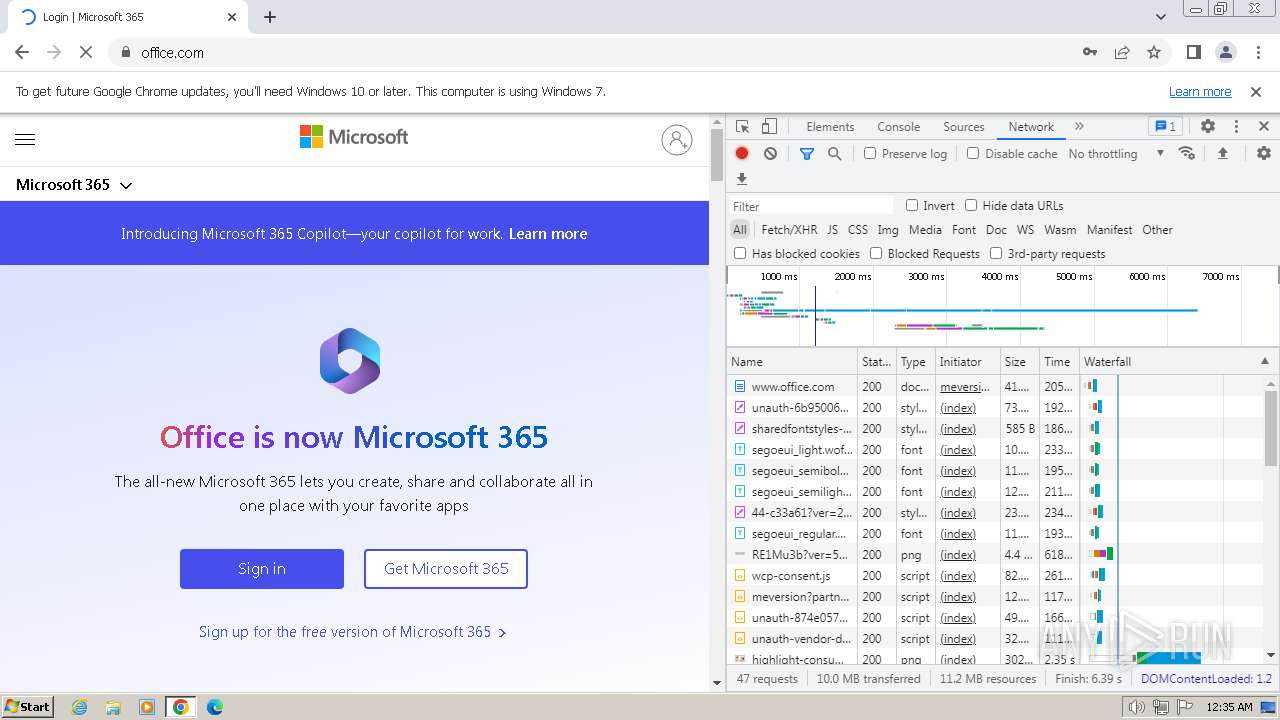1280x720 pixels.
Task: Click Learn more in Chrome update bar
Action: [x=1200, y=91]
